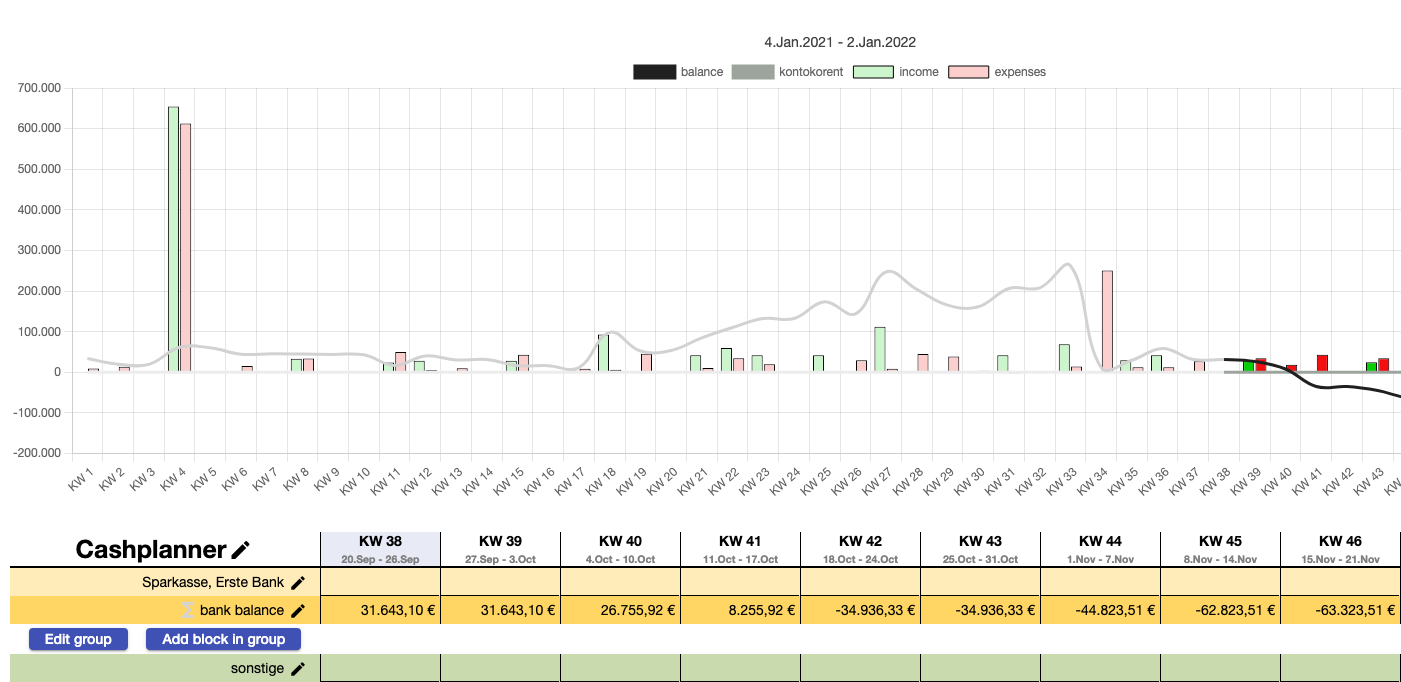
Task: Edit the Sparkasse, Erste Bank row name
Action: coord(298,582)
